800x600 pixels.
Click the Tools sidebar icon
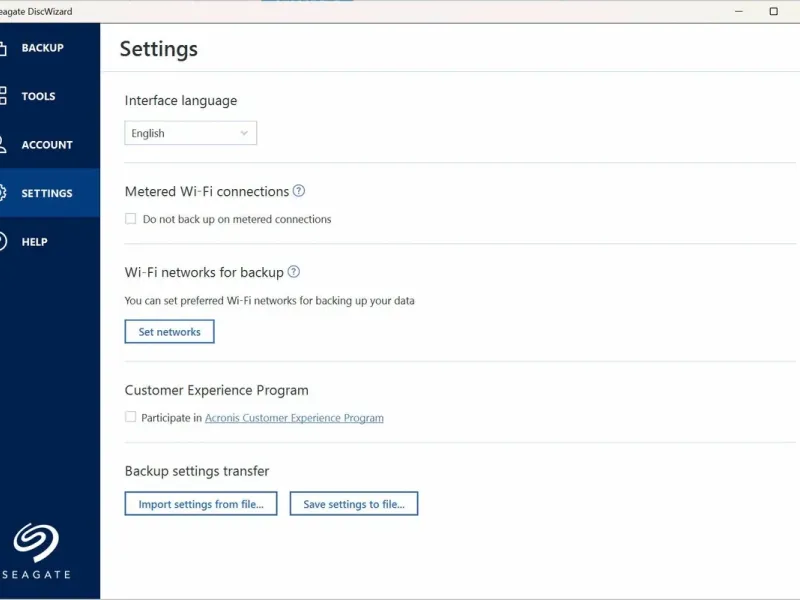pos(3,96)
